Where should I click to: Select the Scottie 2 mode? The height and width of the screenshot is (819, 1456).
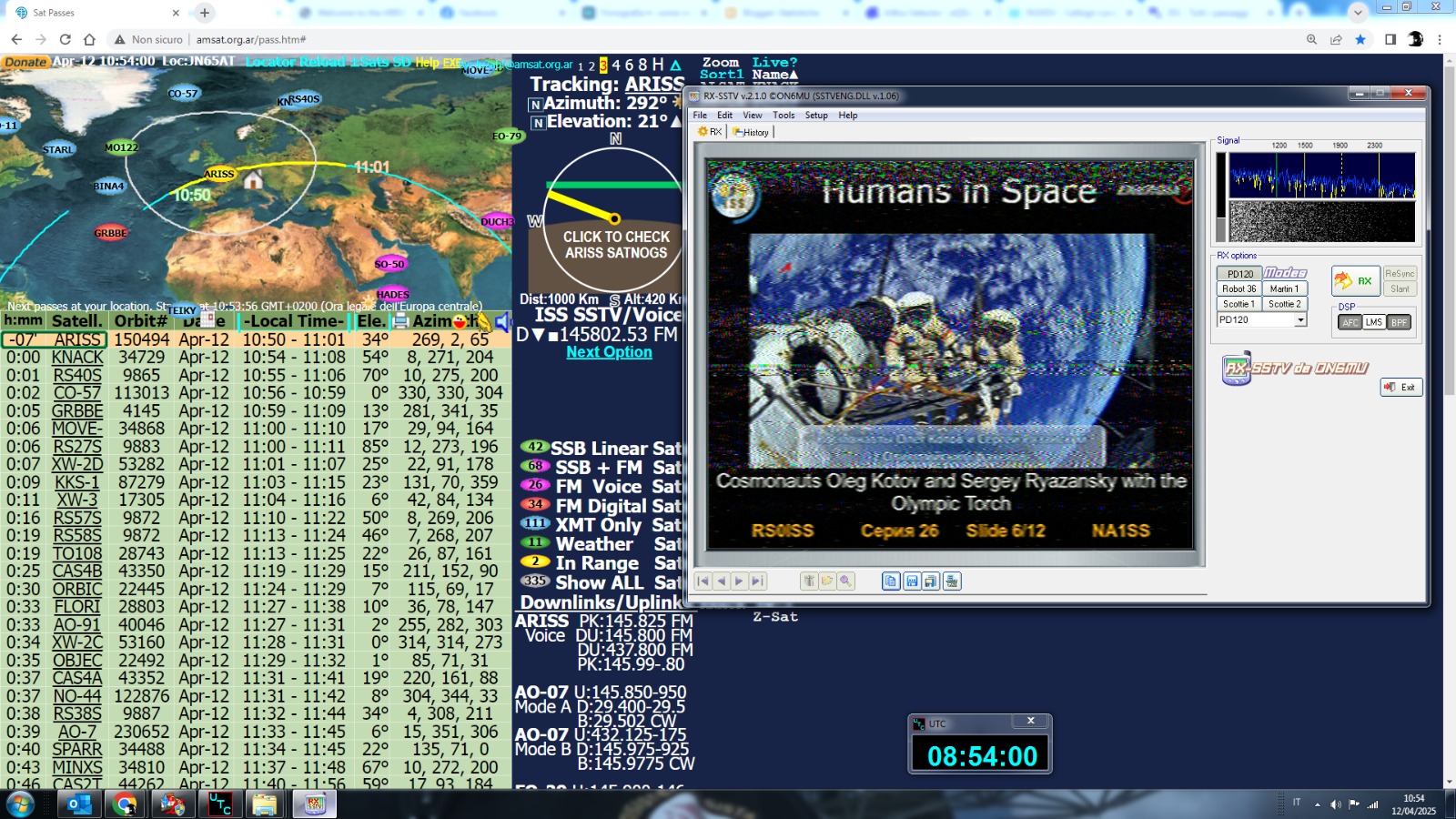(1284, 304)
